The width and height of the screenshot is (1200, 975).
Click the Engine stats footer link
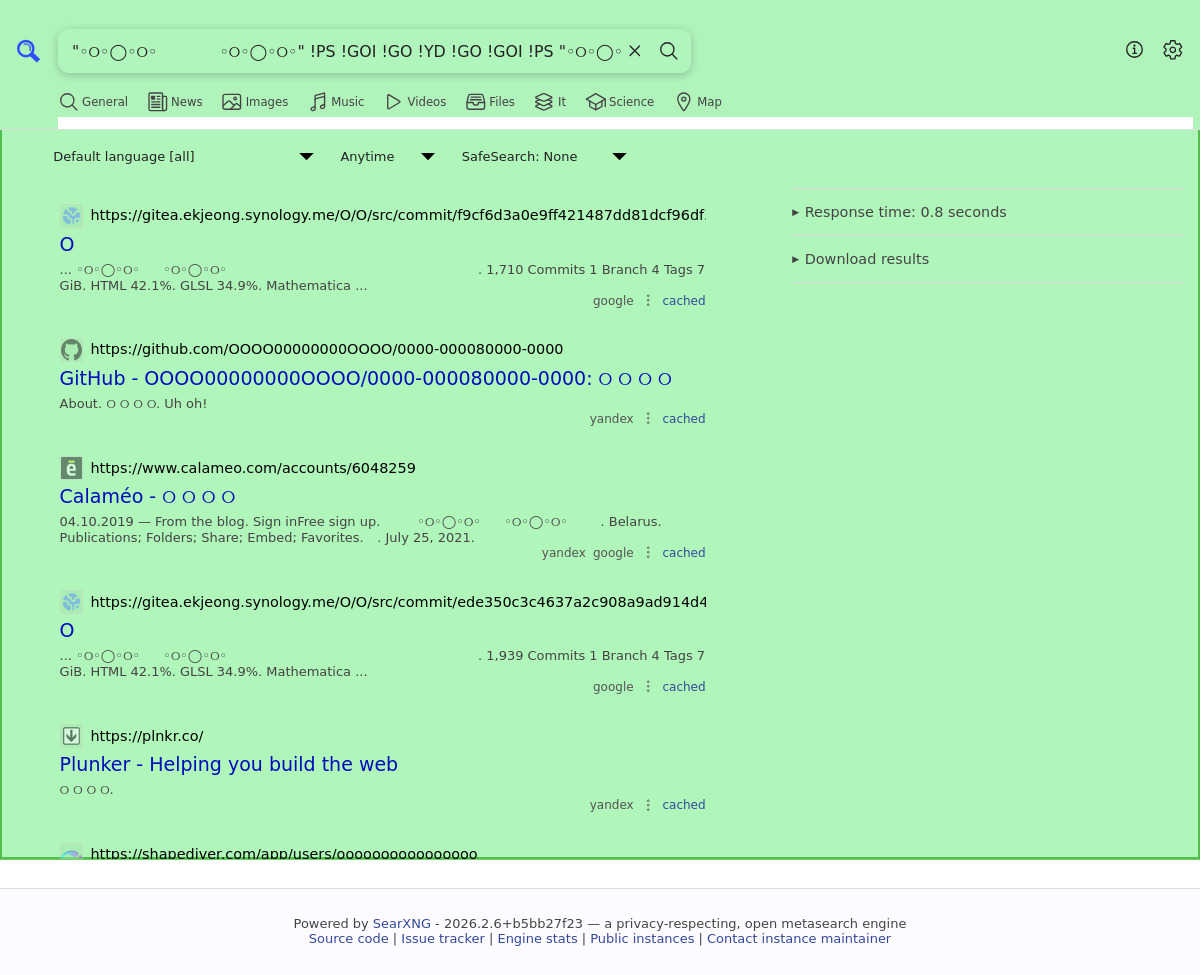(537, 939)
